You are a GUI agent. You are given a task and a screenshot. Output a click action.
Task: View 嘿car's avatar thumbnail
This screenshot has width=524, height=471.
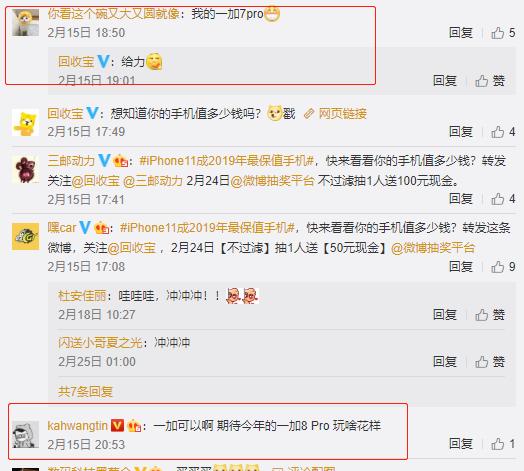coord(25,237)
